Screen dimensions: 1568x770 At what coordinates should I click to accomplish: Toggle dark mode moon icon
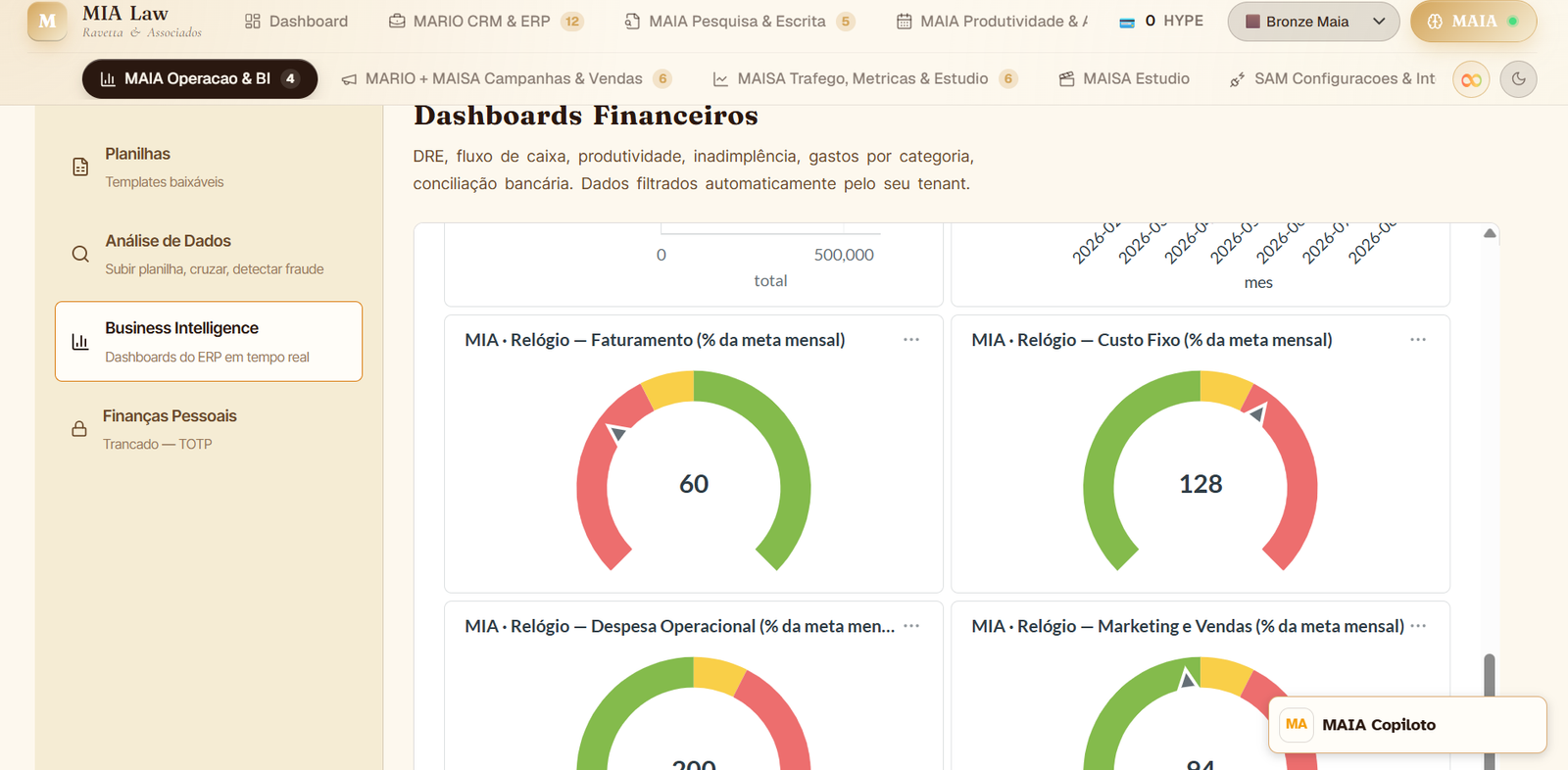coord(1518,79)
